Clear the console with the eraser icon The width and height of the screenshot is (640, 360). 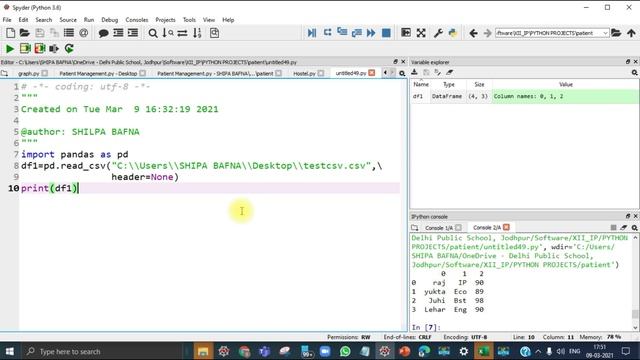pos(624,228)
